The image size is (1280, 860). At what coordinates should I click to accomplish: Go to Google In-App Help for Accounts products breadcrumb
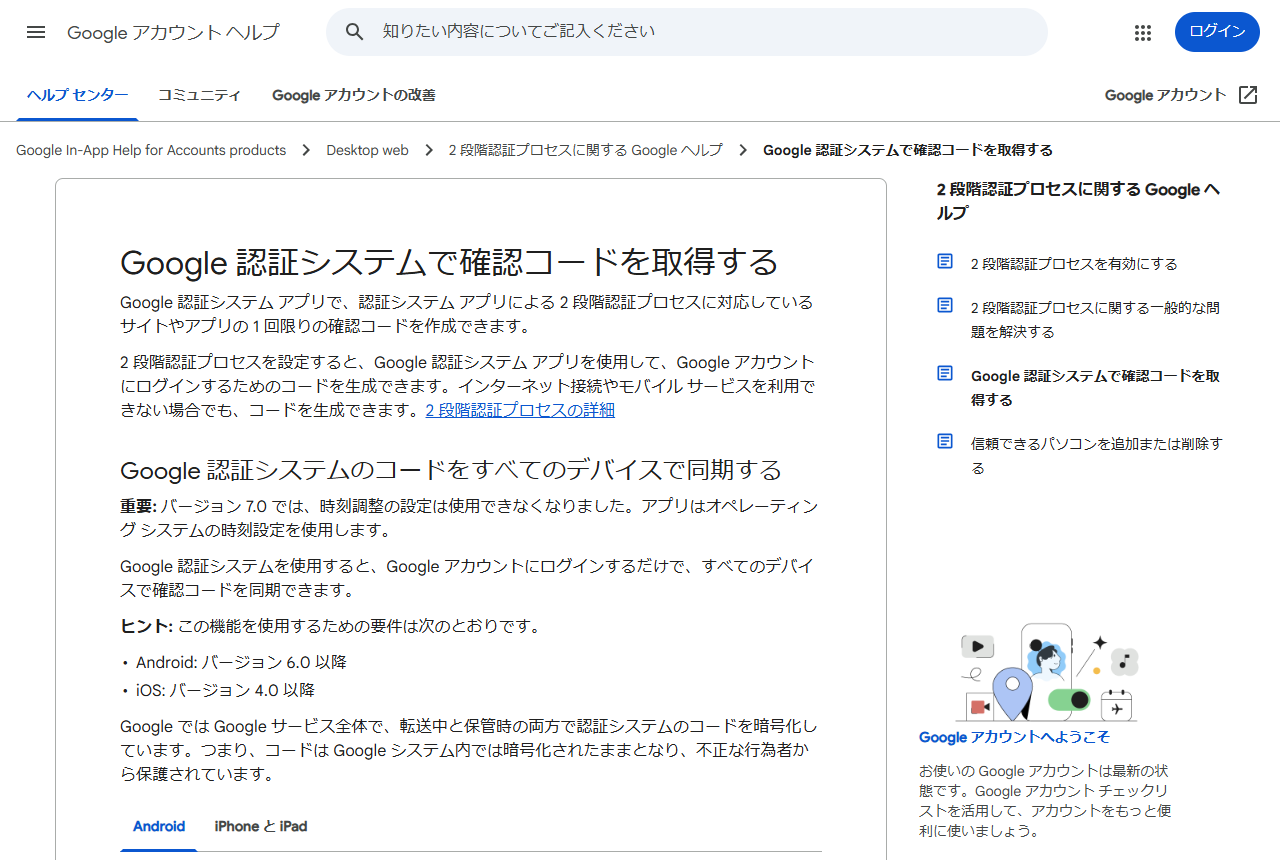pos(151,150)
